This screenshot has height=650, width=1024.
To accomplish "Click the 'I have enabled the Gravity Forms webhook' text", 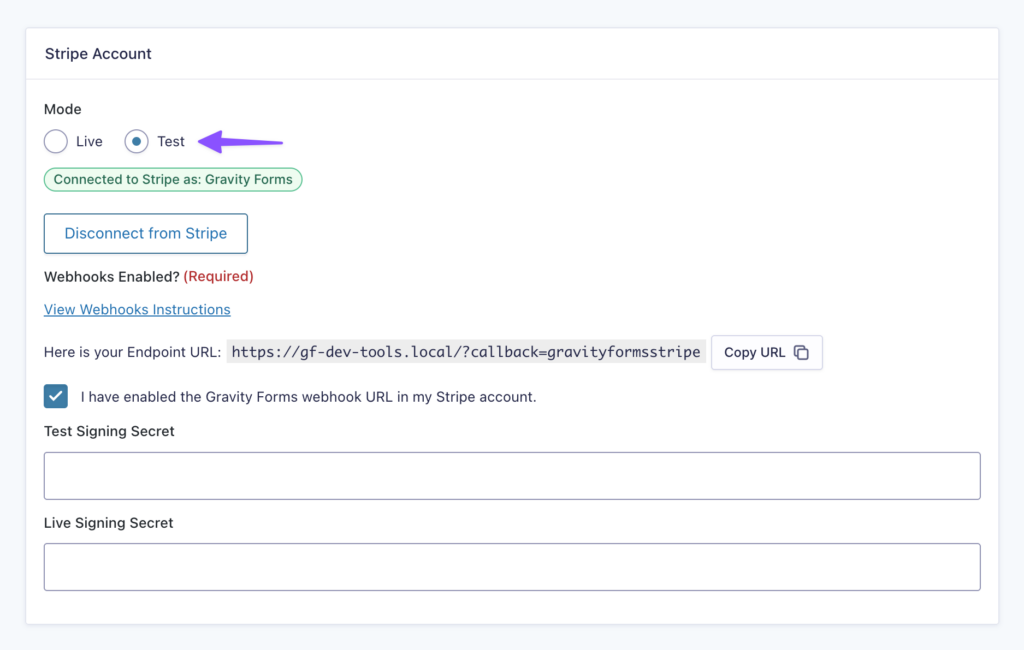I will pos(308,397).
